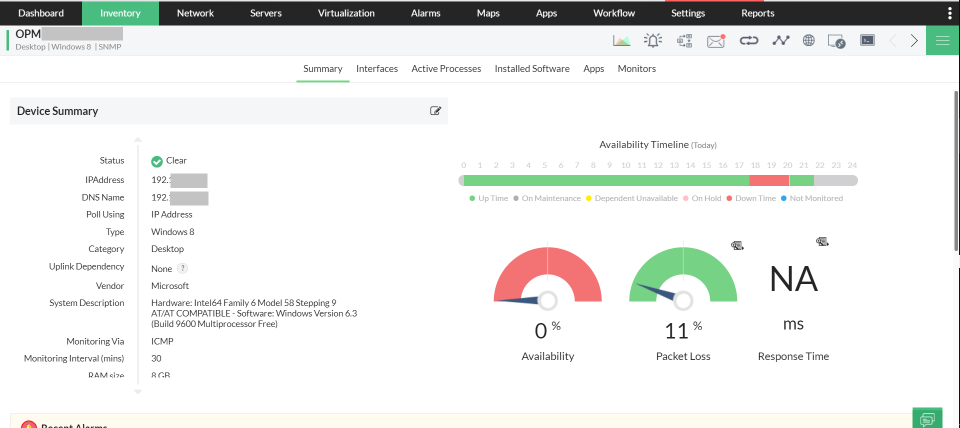Launch the remote desktop connection icon
The image size is (960, 428).
tap(836, 41)
